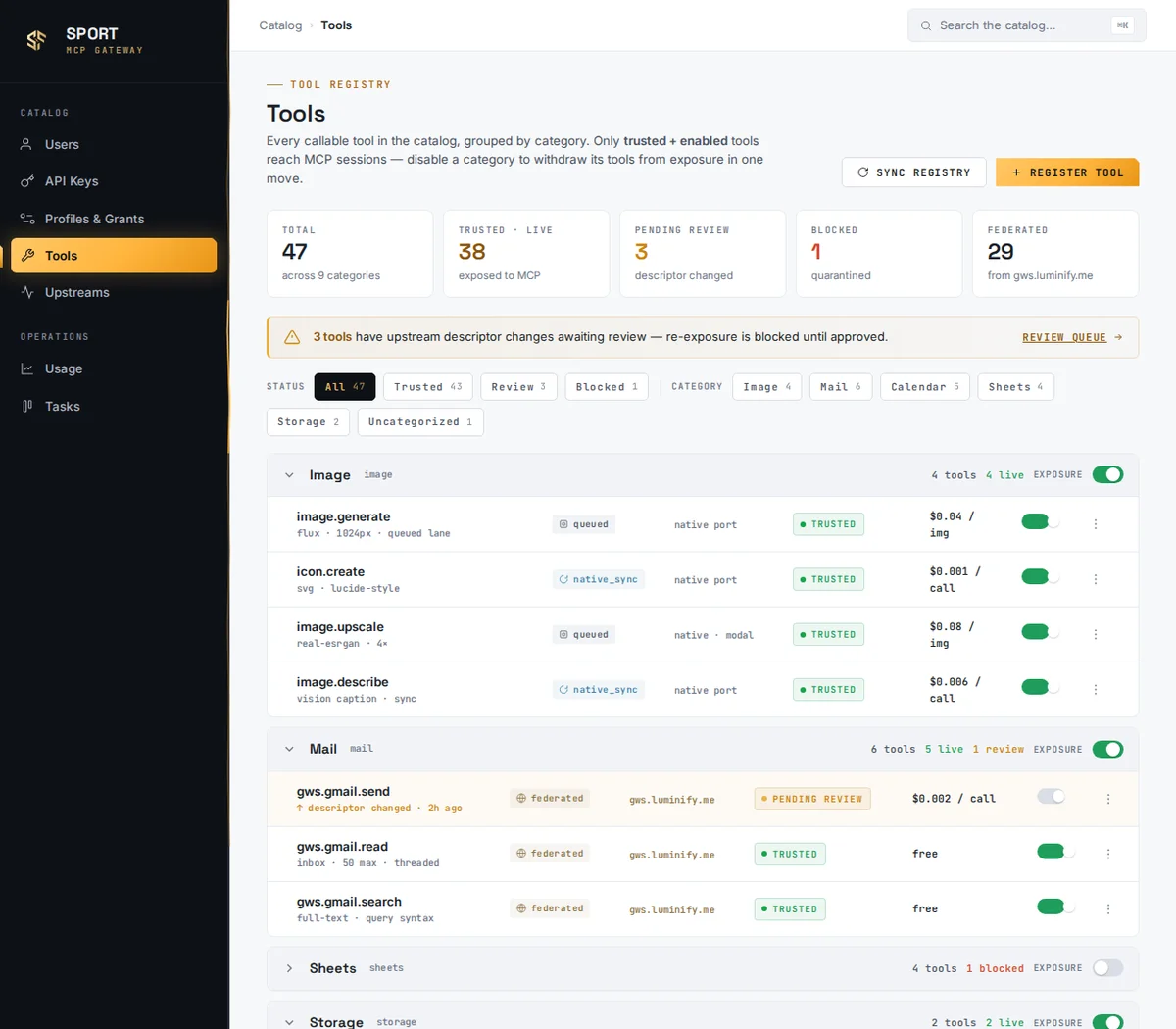1176x1029 pixels.
Task: Select the Tools sidebar item
Action: tap(114, 256)
